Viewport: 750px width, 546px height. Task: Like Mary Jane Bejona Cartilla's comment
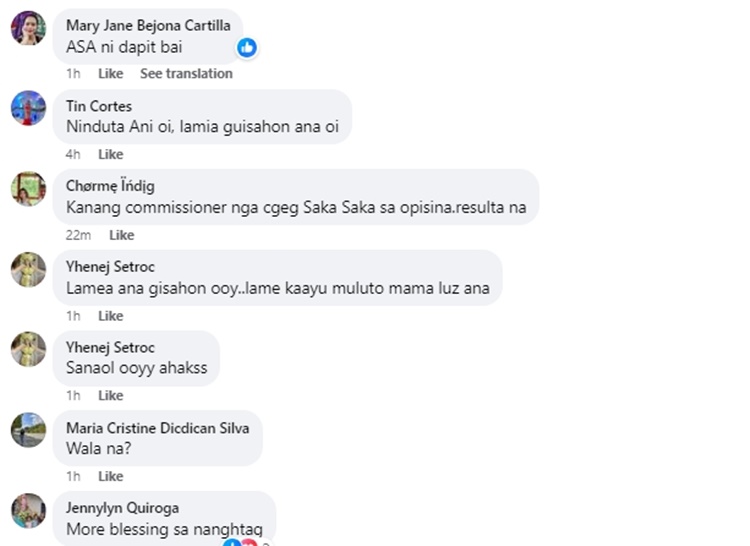(x=110, y=74)
